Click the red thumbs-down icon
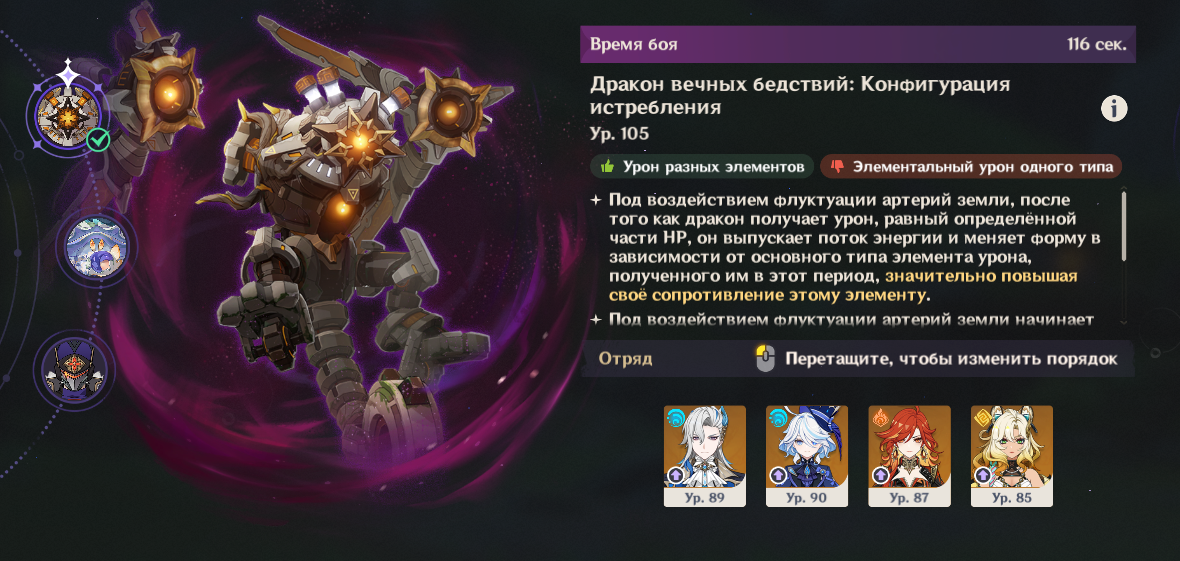The image size is (1180, 561). point(838,166)
